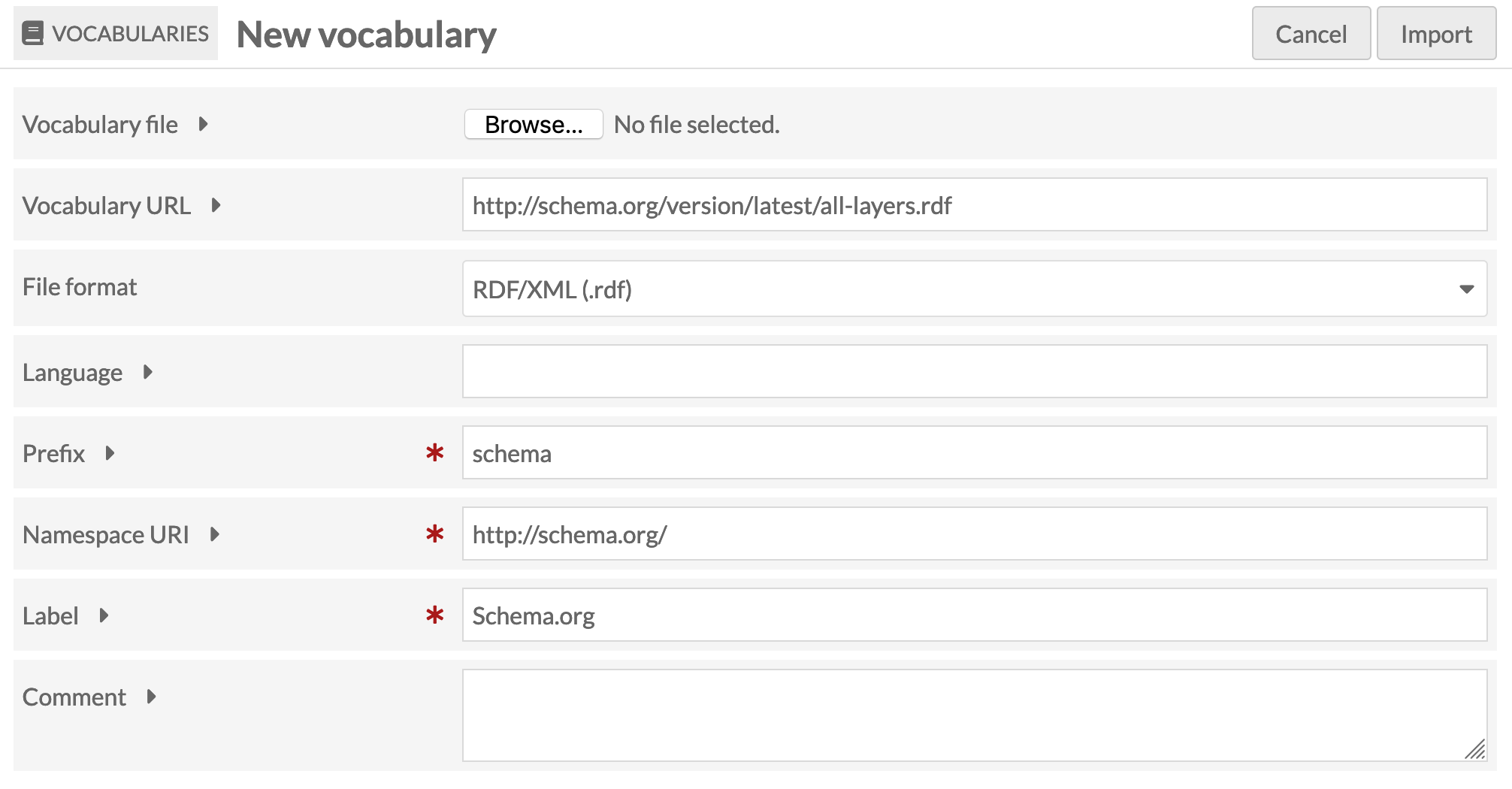The width and height of the screenshot is (1512, 789).
Task: Click into the Comment text area
Action: click(975, 715)
